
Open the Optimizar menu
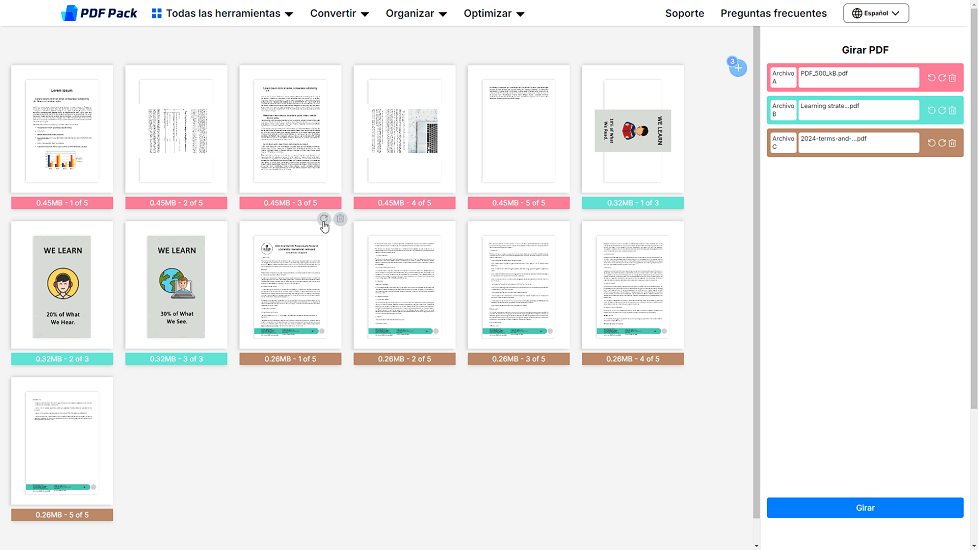click(x=494, y=14)
